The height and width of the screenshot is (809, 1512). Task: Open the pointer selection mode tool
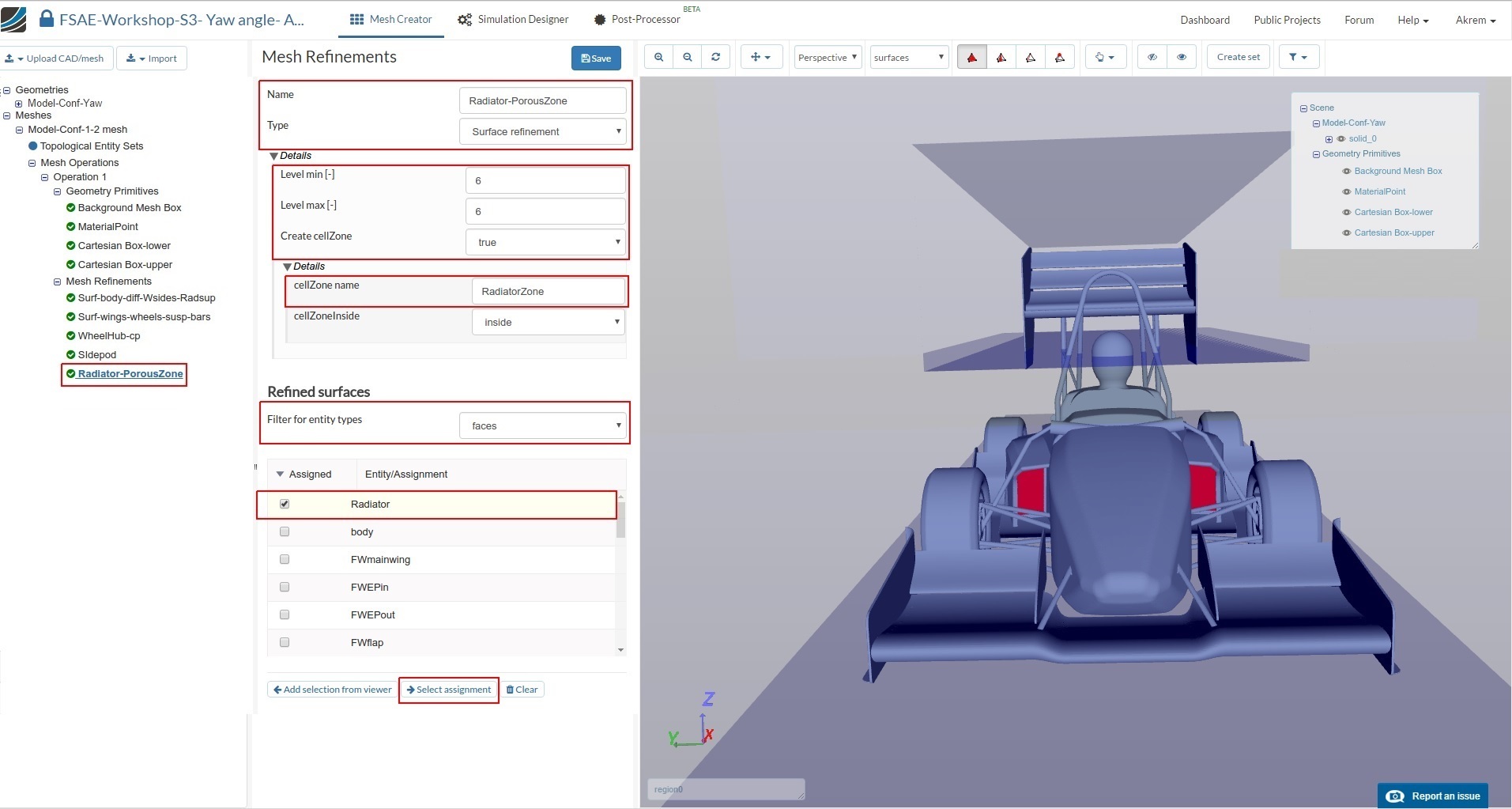click(1104, 57)
